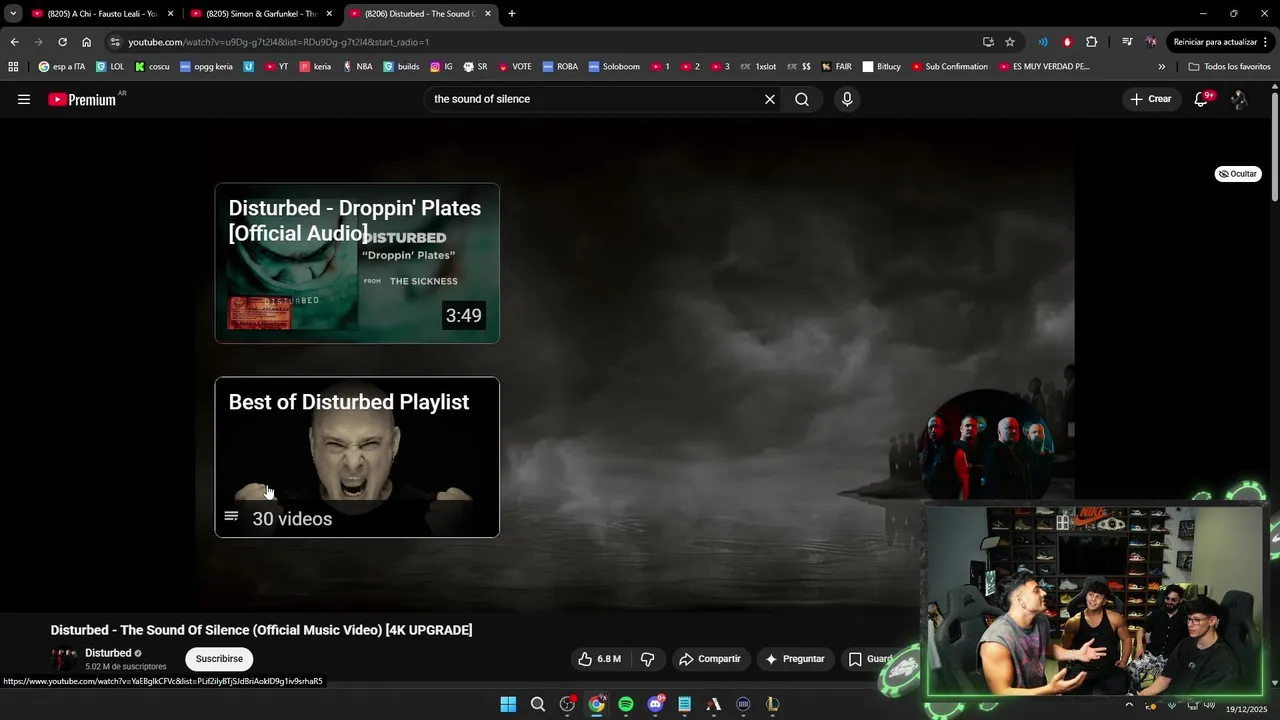Open YouTube notifications bell
1280x720 pixels.
tap(1201, 99)
